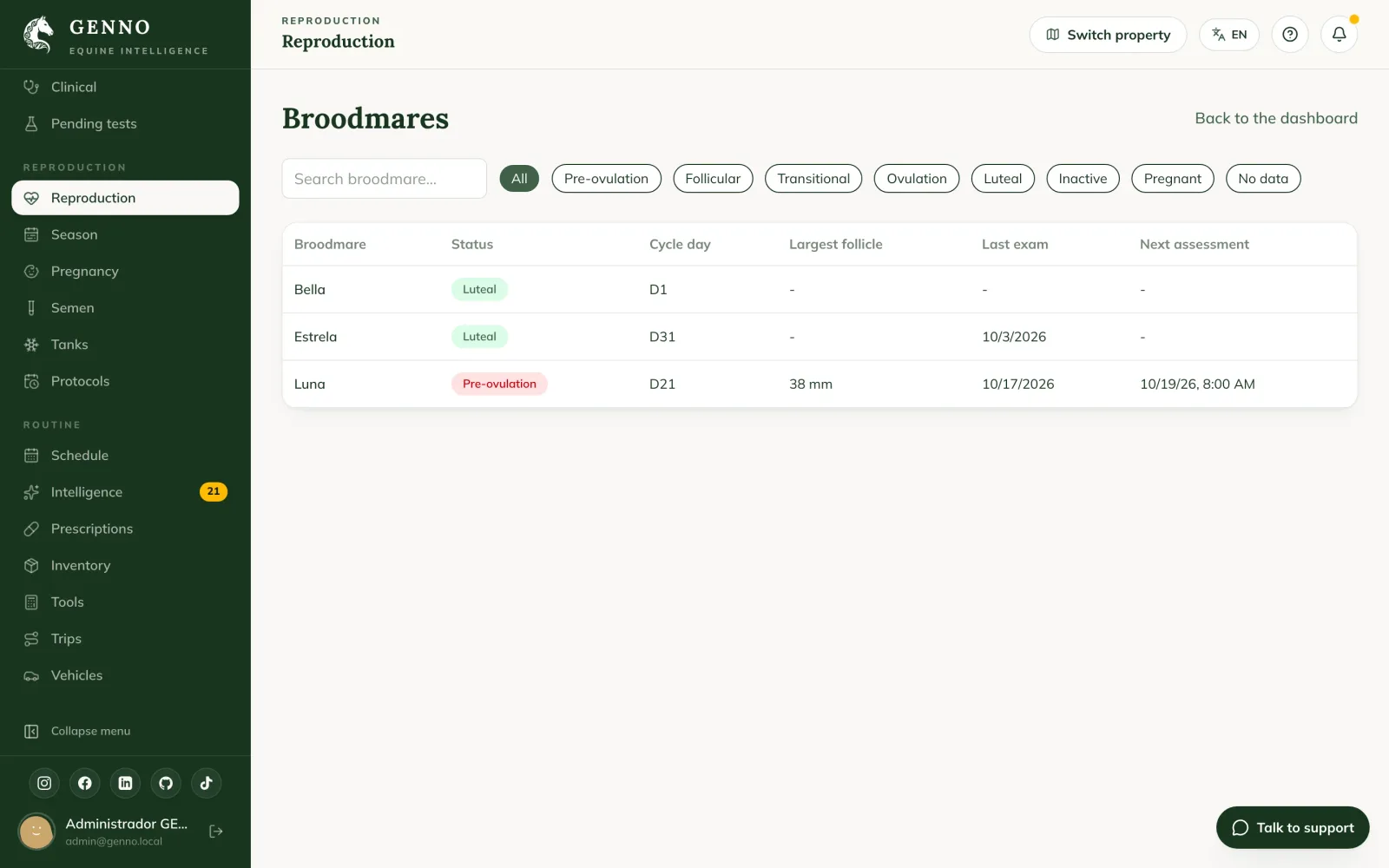Open the TikTok social icon
Viewport: 1389px width, 868px height.
click(x=207, y=783)
